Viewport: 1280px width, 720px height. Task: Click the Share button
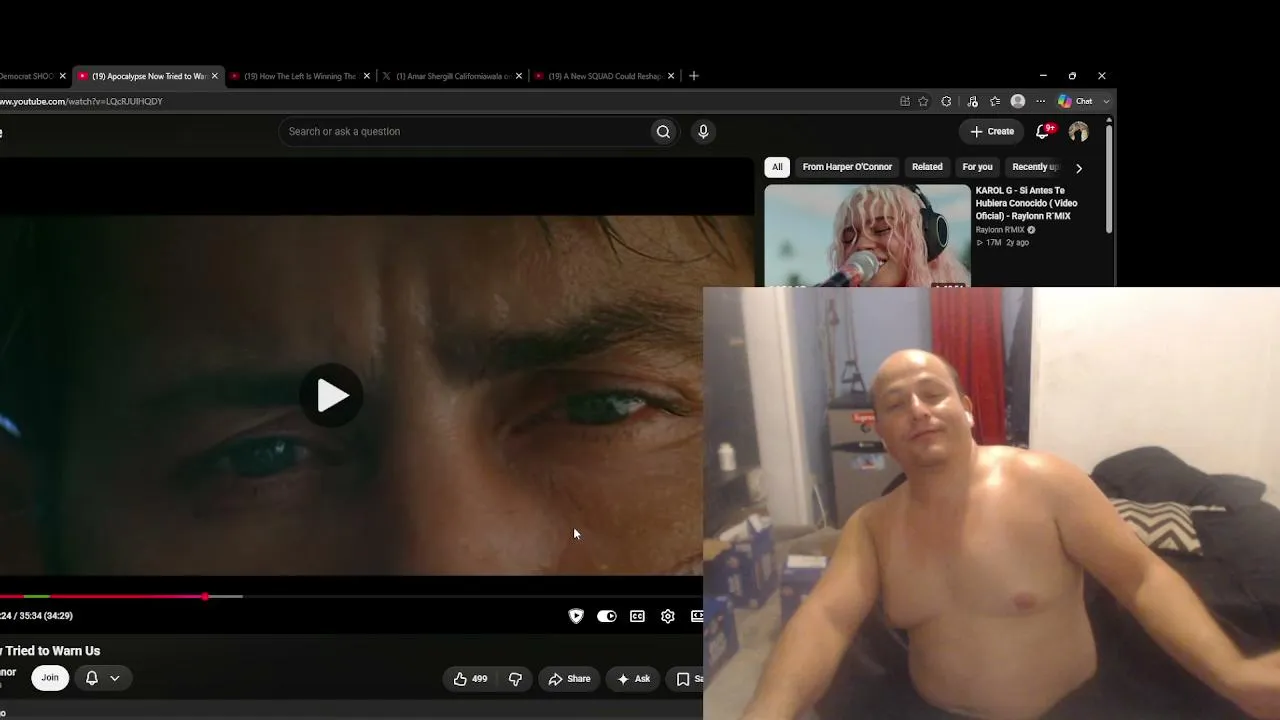569,679
